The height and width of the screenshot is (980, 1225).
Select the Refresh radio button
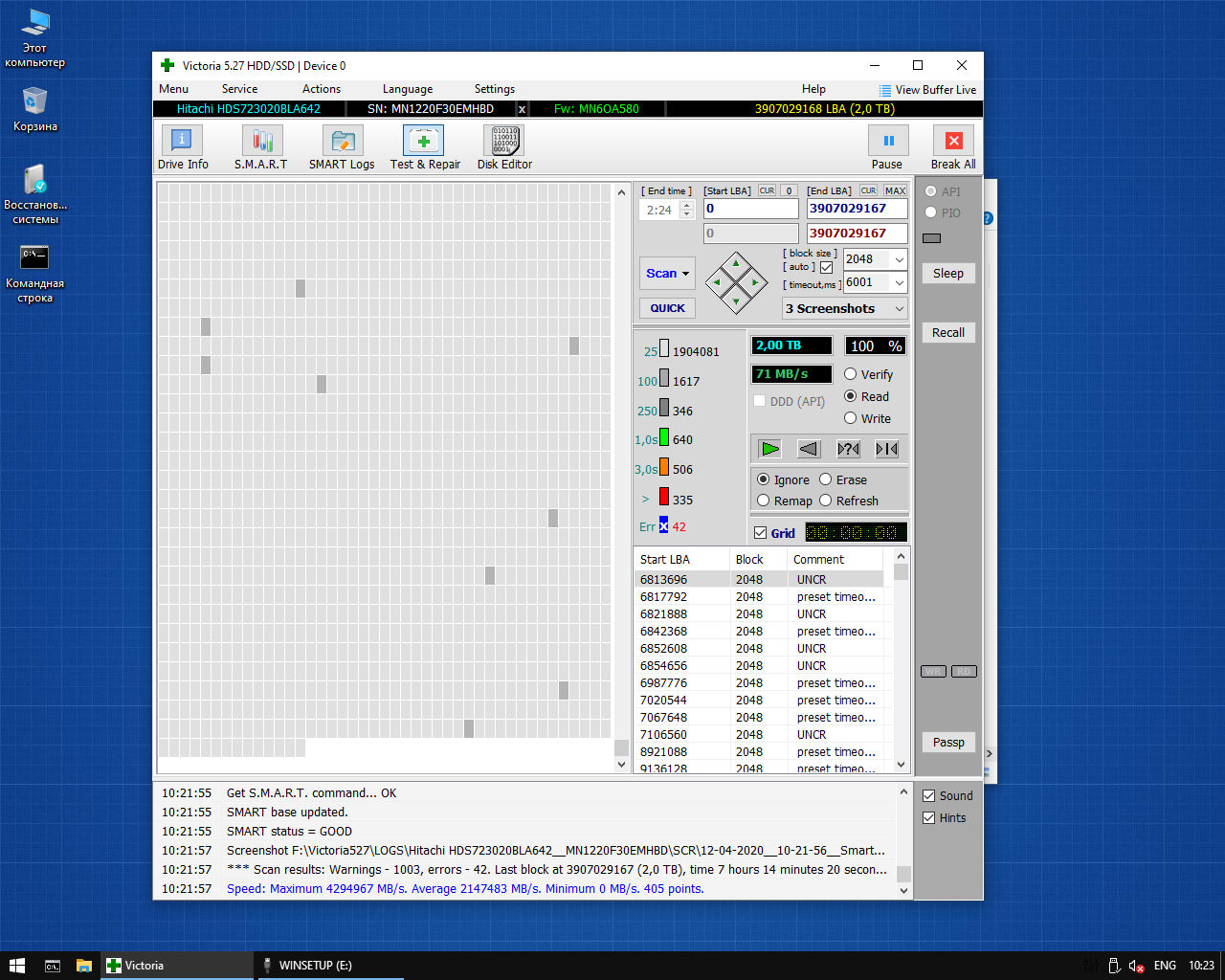tap(825, 501)
